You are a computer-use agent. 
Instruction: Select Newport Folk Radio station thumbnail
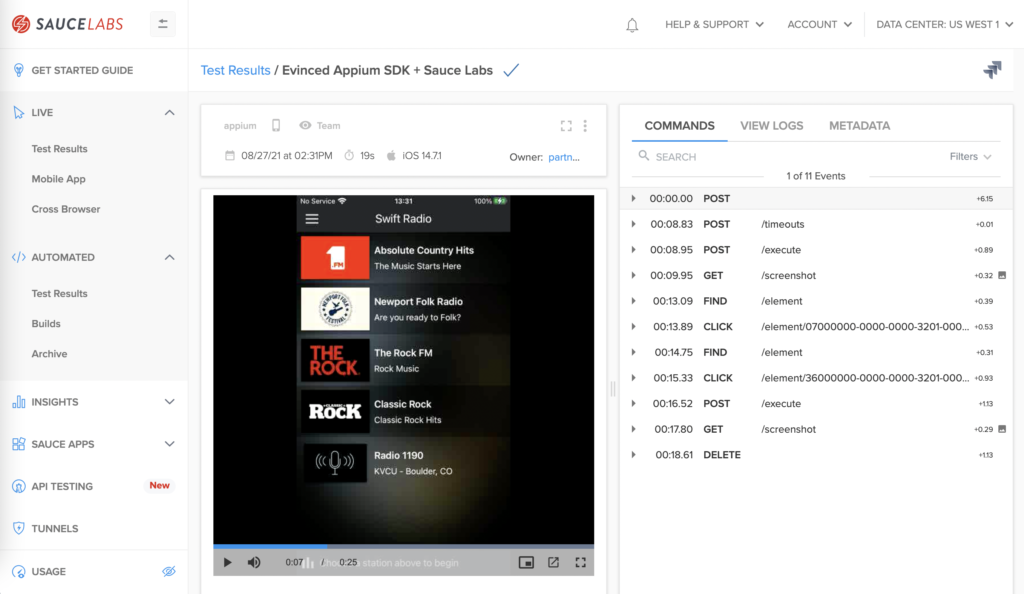[x=335, y=309]
